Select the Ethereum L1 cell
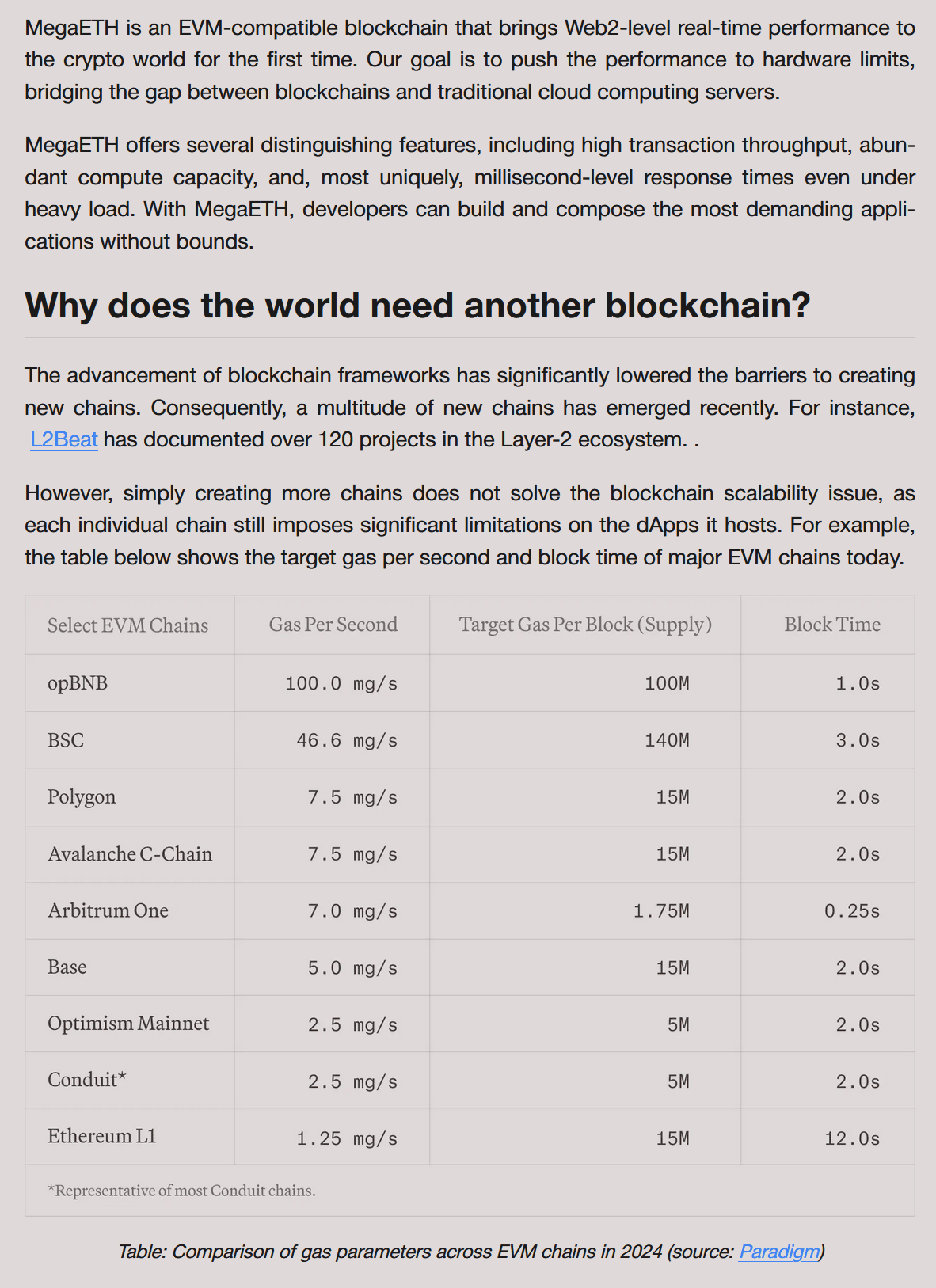 click(x=102, y=1137)
